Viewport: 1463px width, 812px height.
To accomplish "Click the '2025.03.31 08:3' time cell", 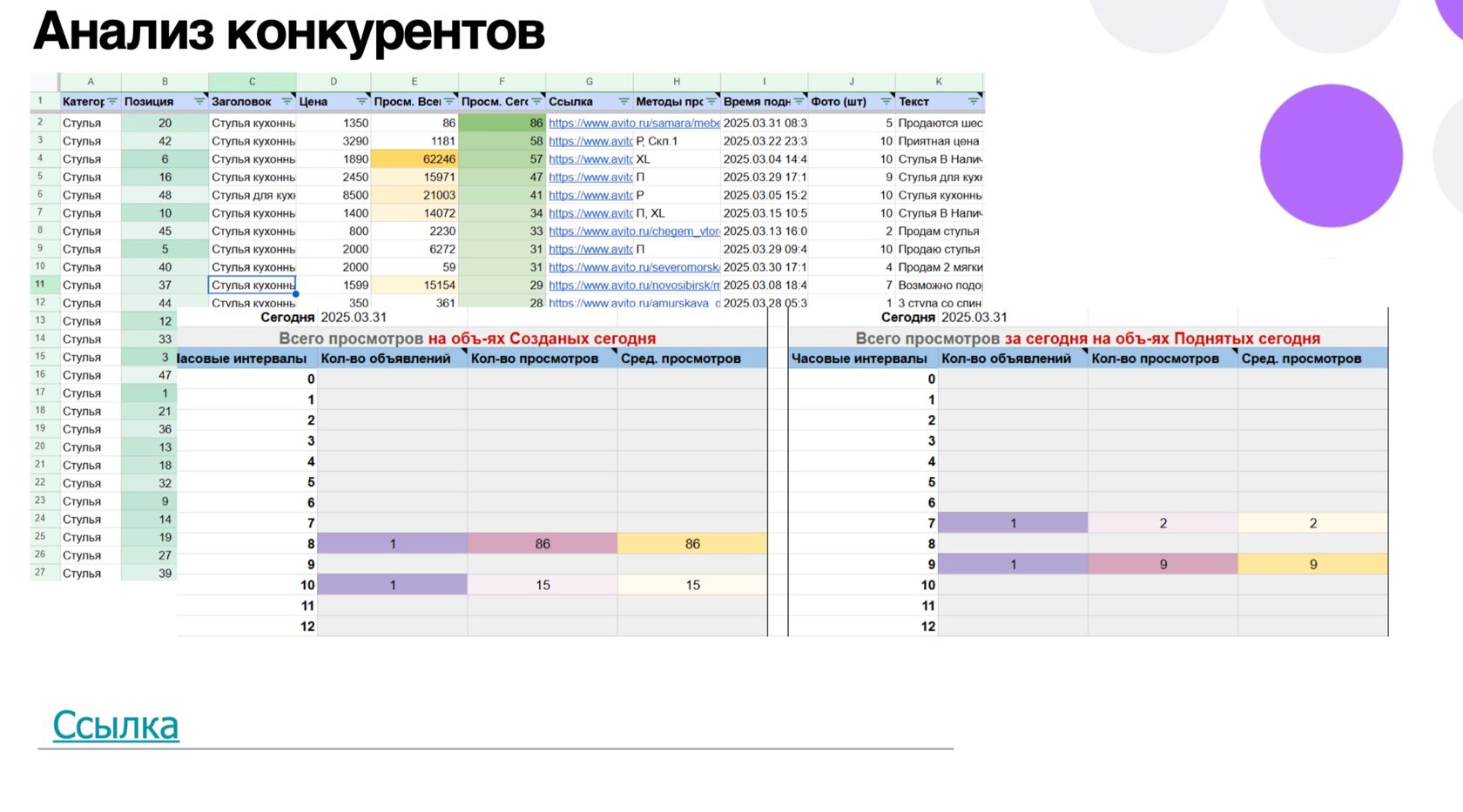I will tap(765, 124).
